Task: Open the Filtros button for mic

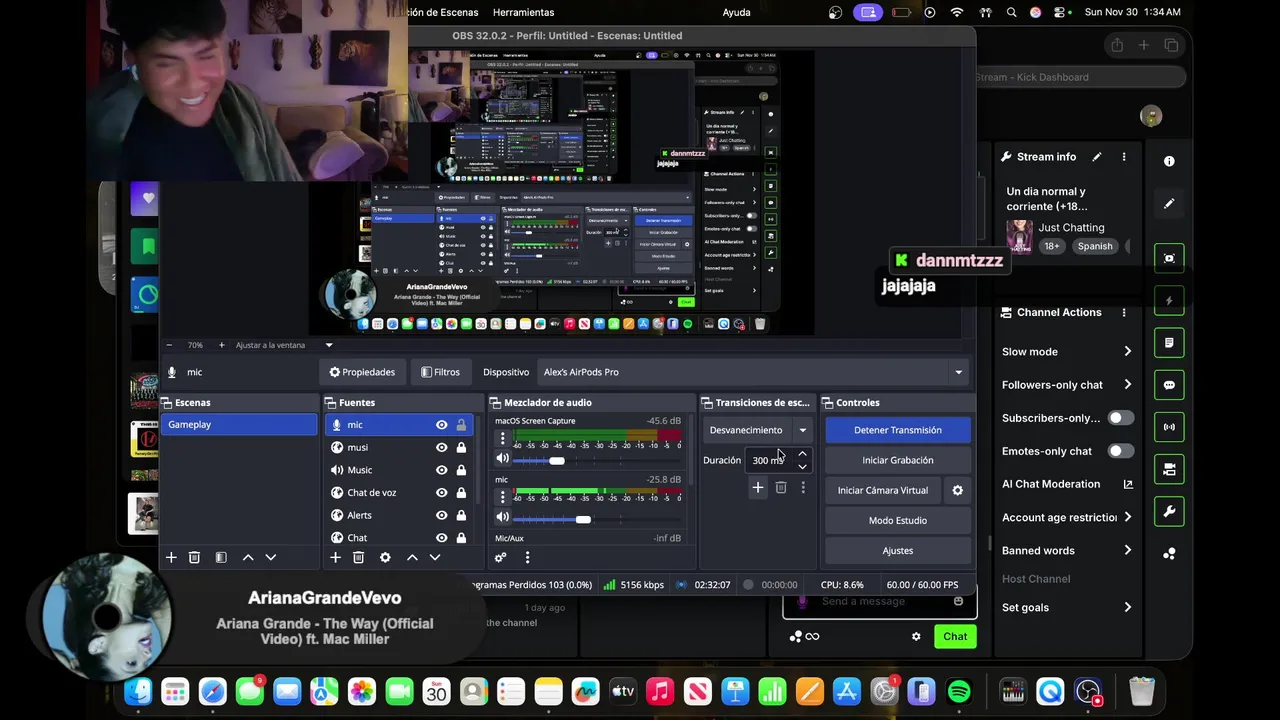Action: pyautogui.click(x=440, y=372)
